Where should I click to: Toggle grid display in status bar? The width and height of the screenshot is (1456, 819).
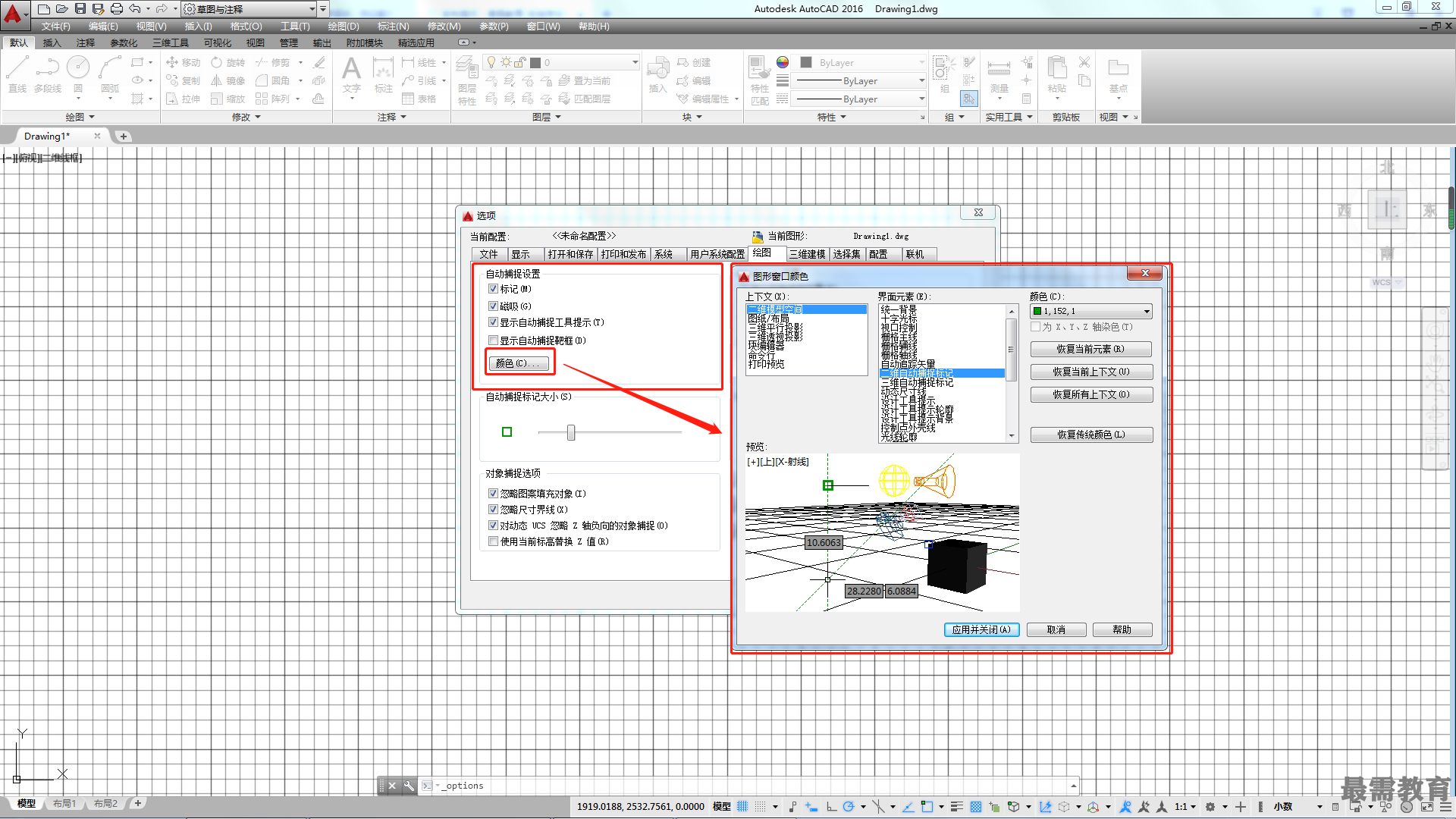tap(742, 806)
